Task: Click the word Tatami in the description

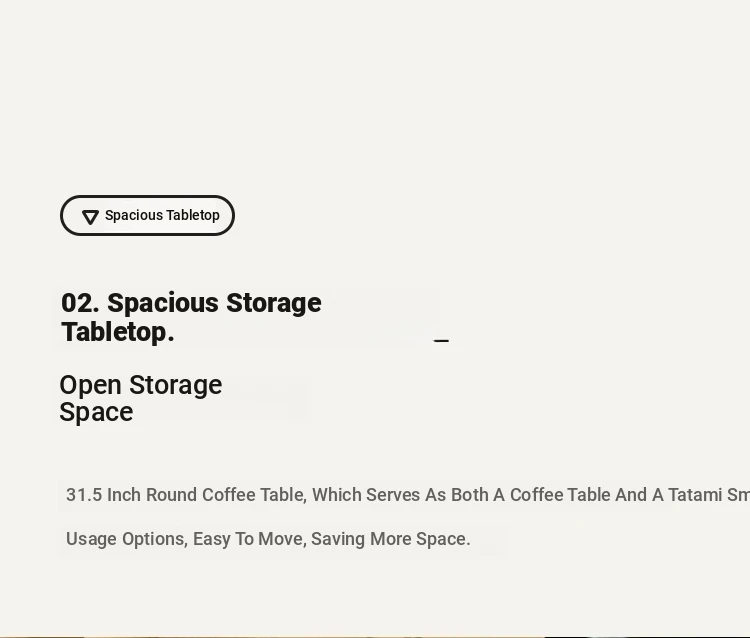Action: point(695,495)
